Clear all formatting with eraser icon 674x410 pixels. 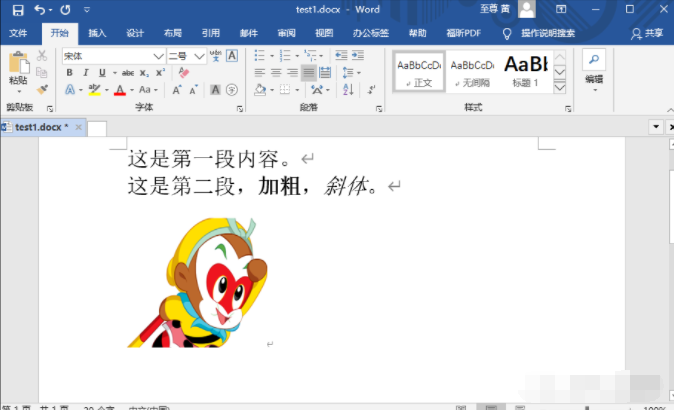coord(184,73)
